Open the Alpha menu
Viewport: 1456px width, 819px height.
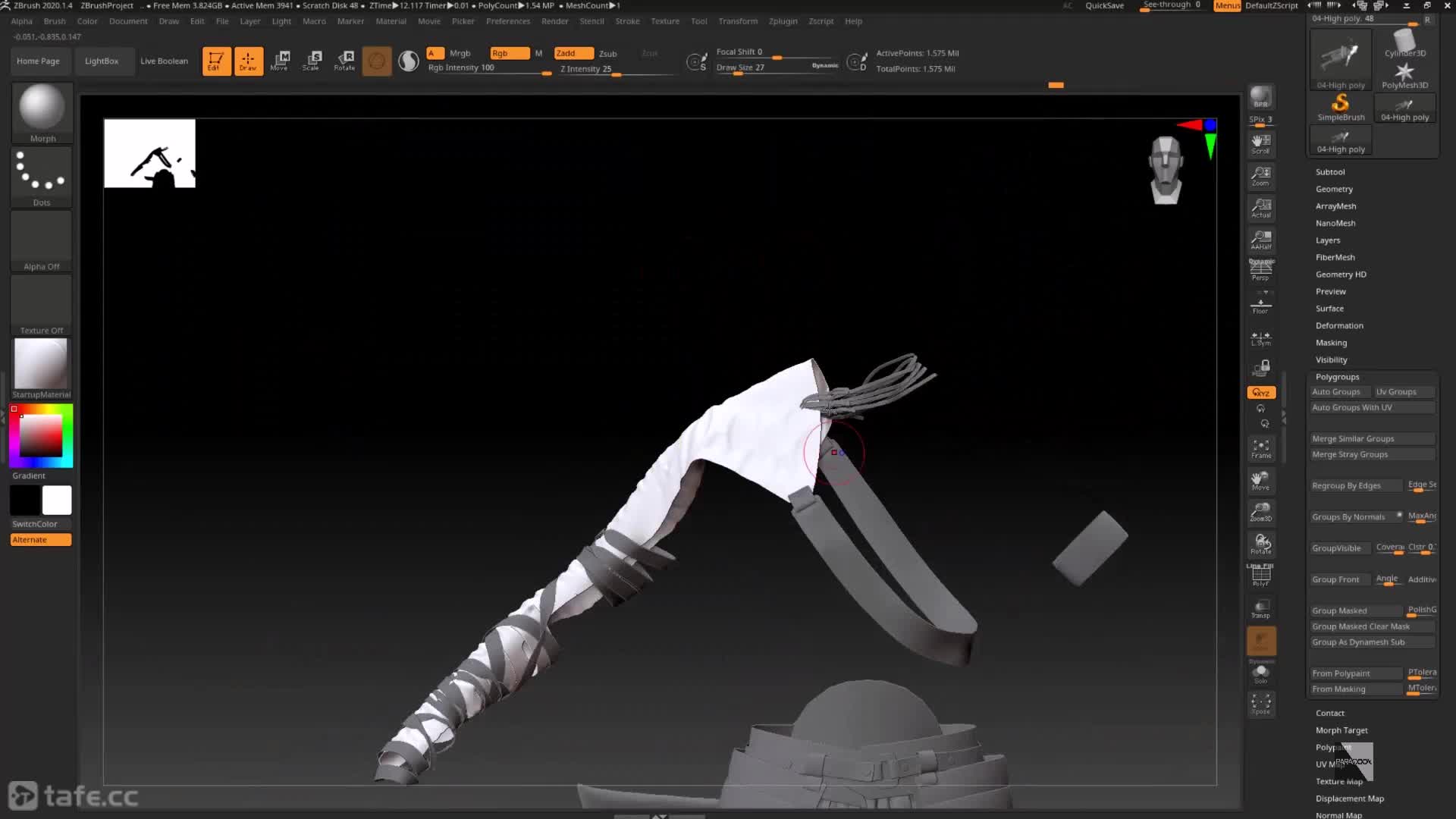coord(21,21)
